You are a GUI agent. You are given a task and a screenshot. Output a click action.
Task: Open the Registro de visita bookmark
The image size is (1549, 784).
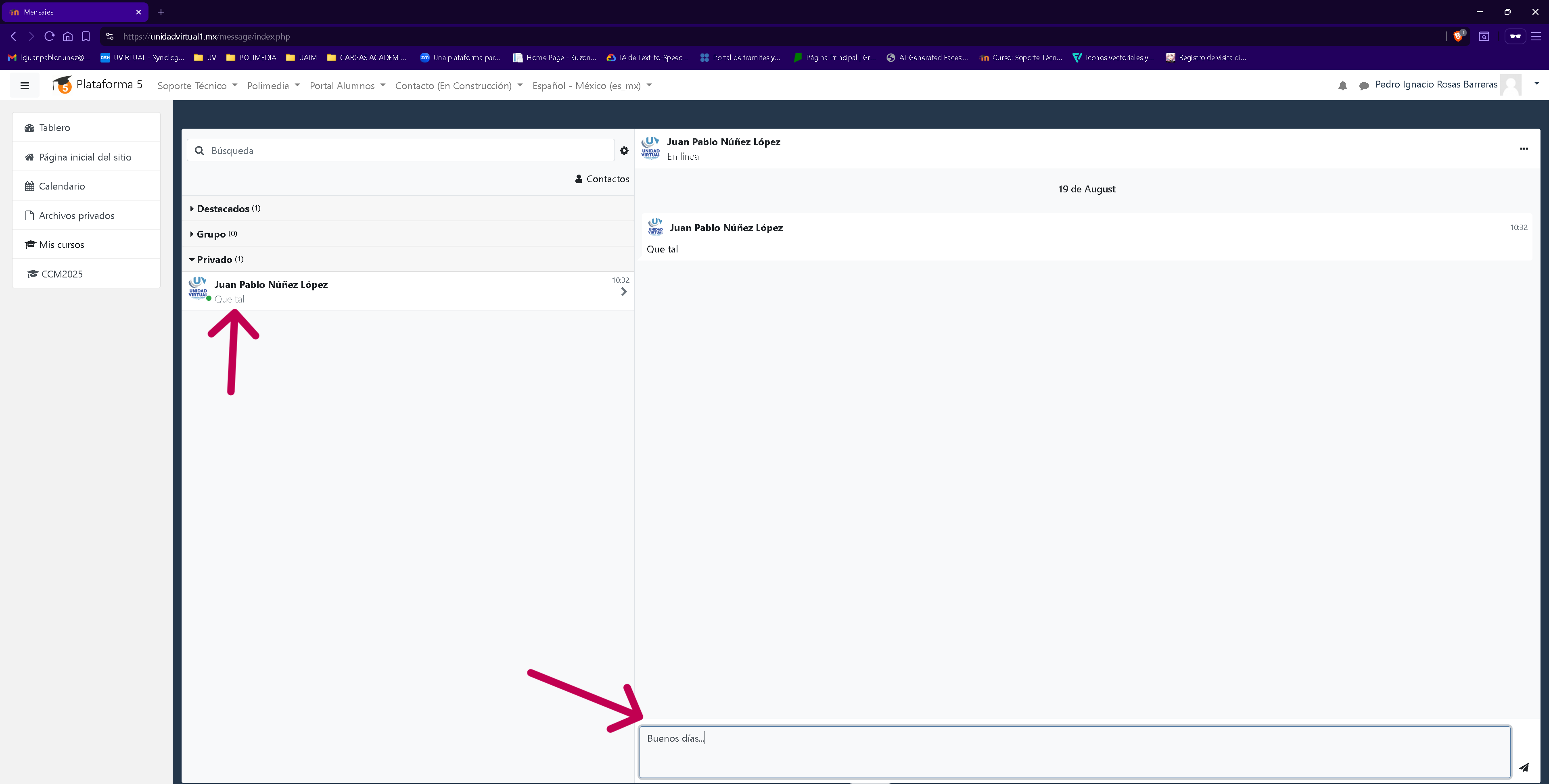coord(1206,58)
